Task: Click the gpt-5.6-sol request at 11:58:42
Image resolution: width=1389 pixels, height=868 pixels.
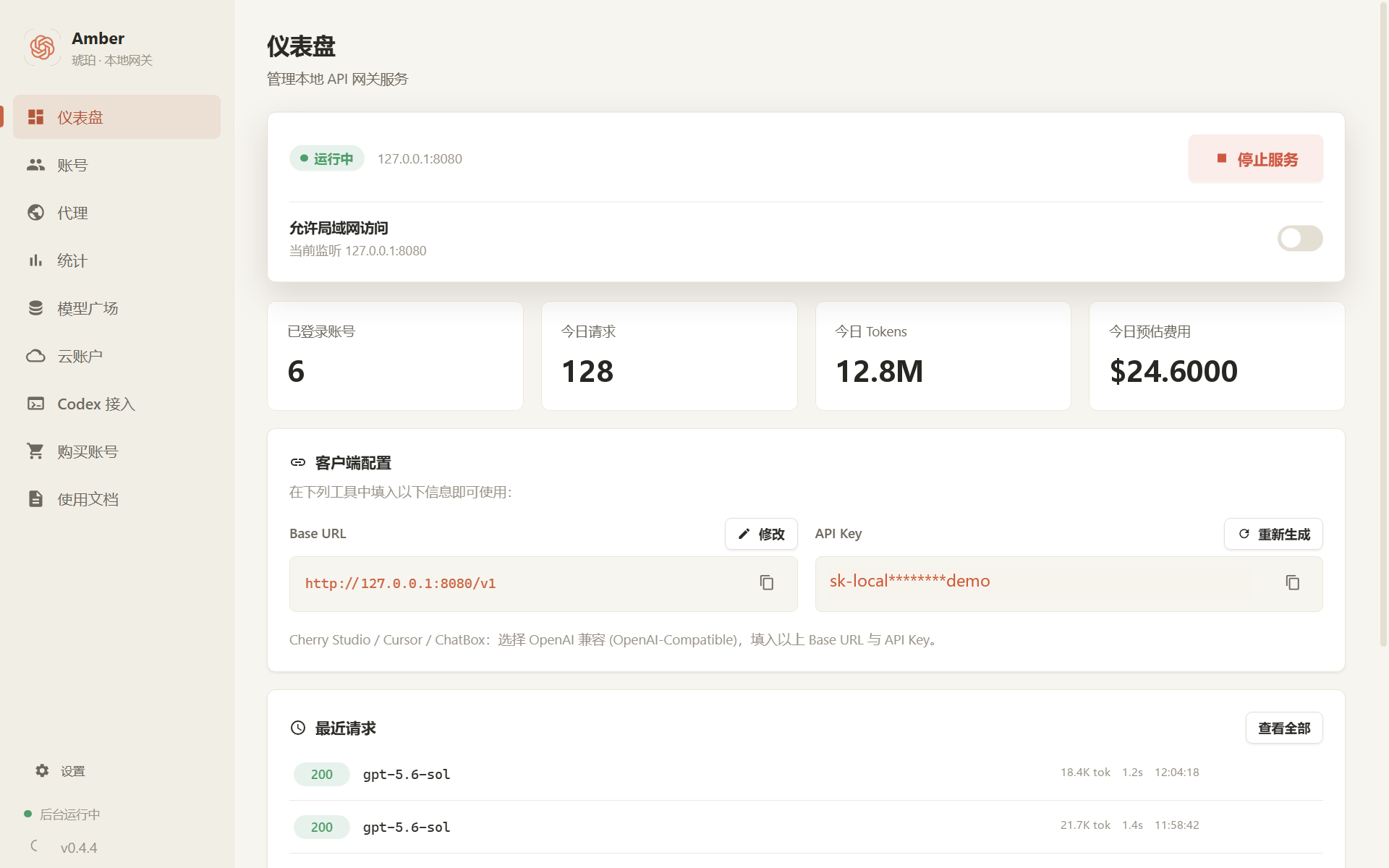Action: [x=806, y=827]
